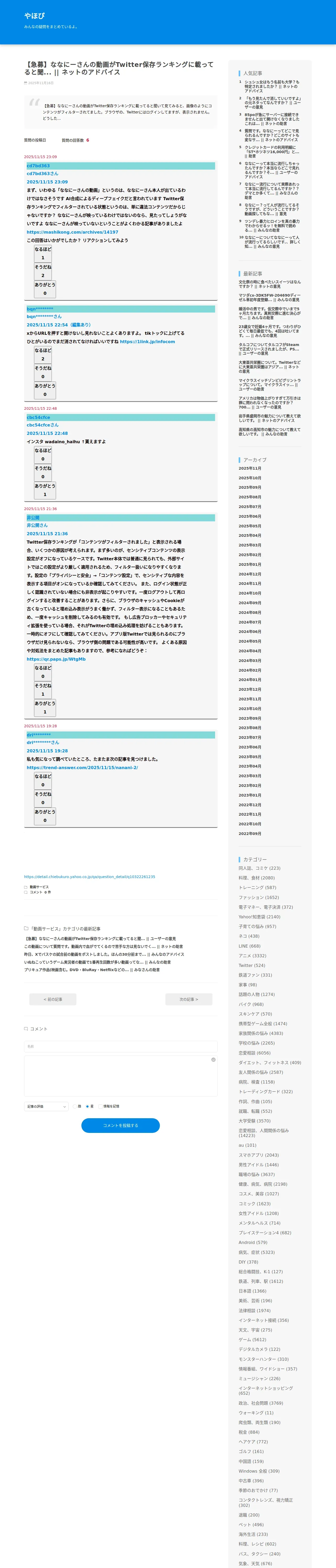Screen dimensions: 336x1568
Task: Open recent post 文化祭の時に食べたいスイーツ
Action: tap(270, 284)
